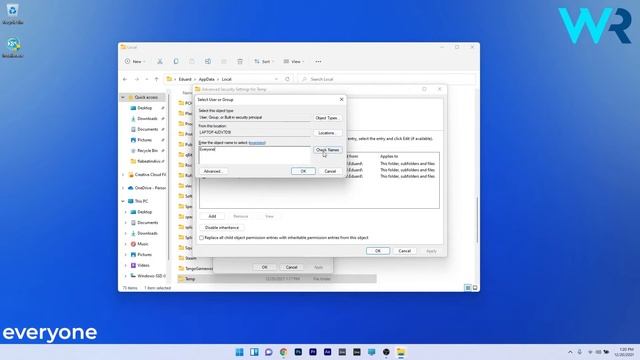This screenshot has width=640, height=360.
Task: Click Check Names in Select User dialog
Action: (x=327, y=150)
